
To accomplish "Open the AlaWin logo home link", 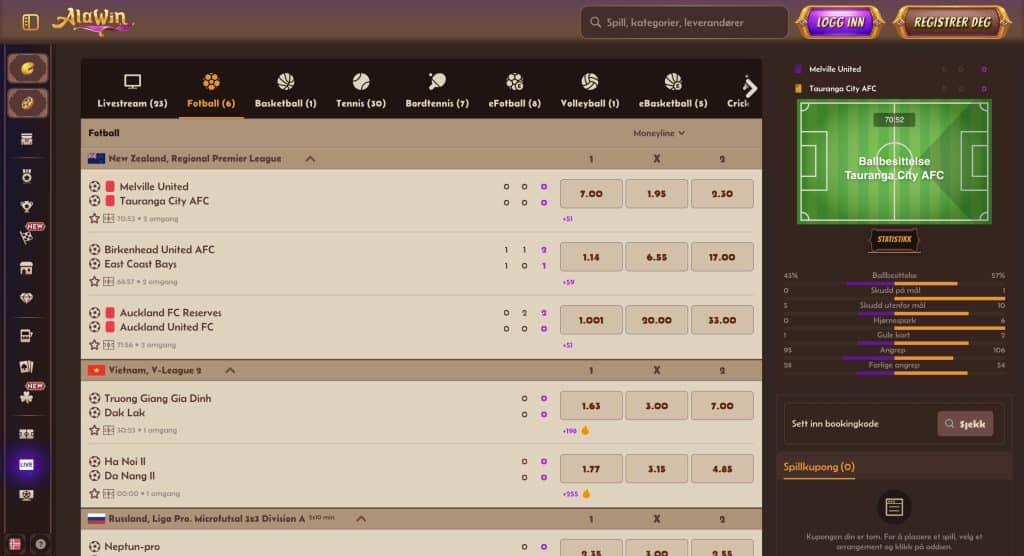I will 92,21.
